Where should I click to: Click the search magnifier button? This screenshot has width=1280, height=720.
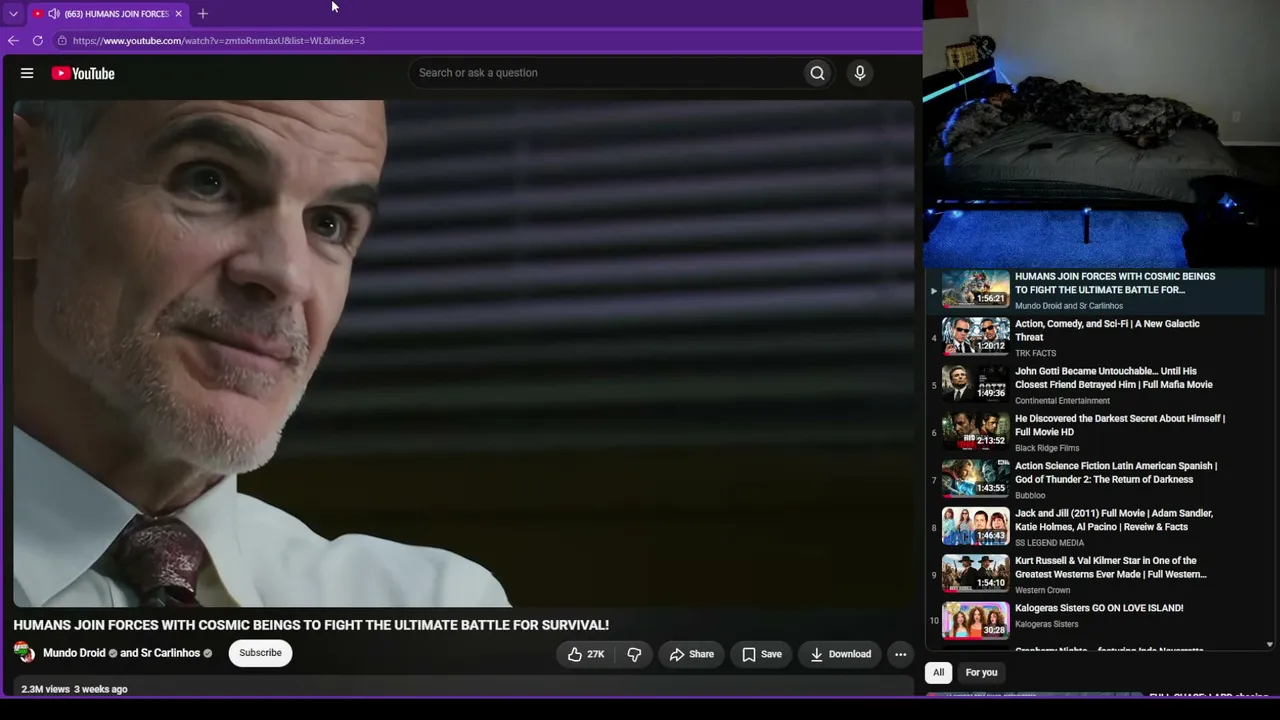click(817, 73)
